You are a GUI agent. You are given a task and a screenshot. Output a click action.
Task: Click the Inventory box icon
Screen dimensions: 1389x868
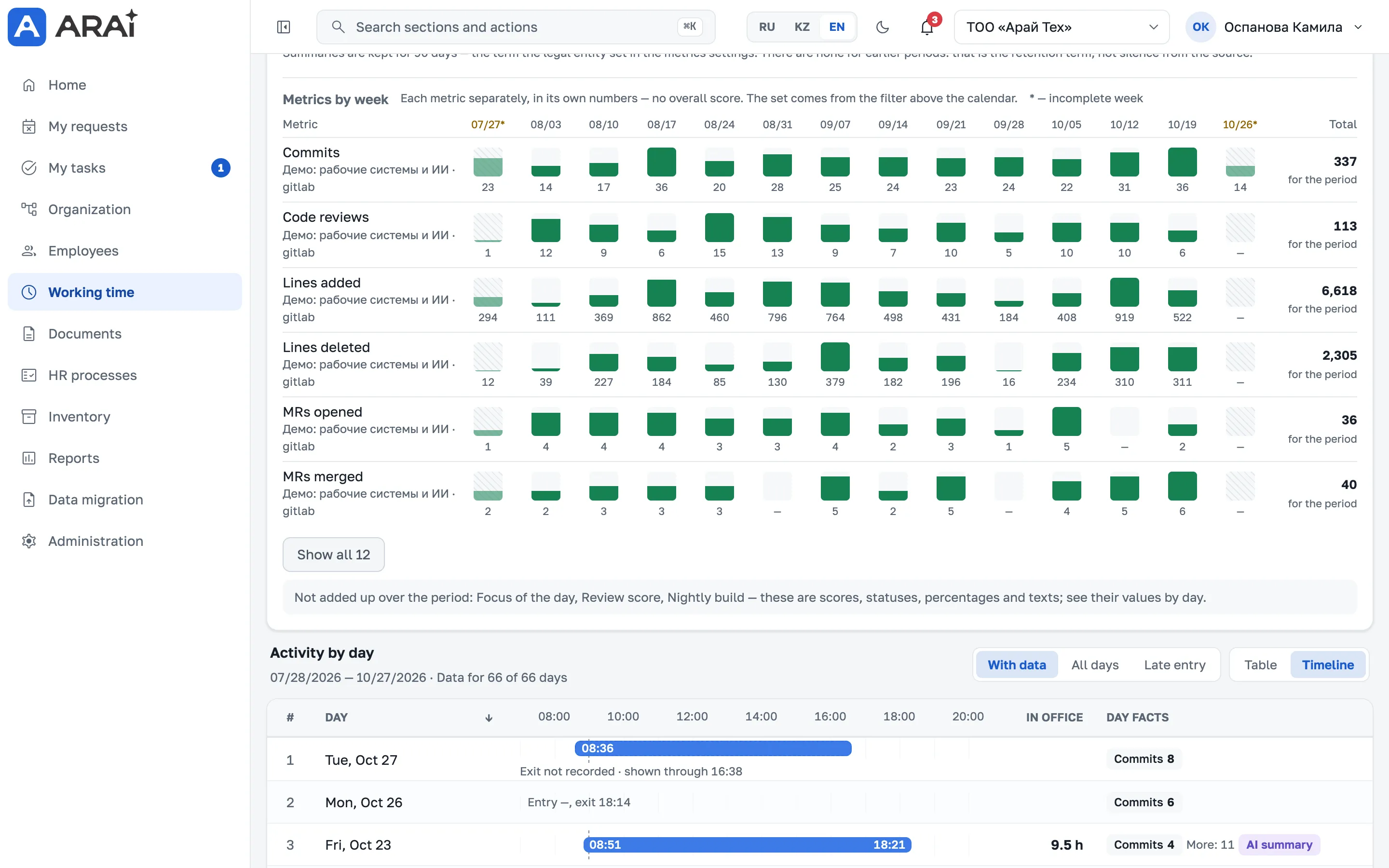[29, 417]
